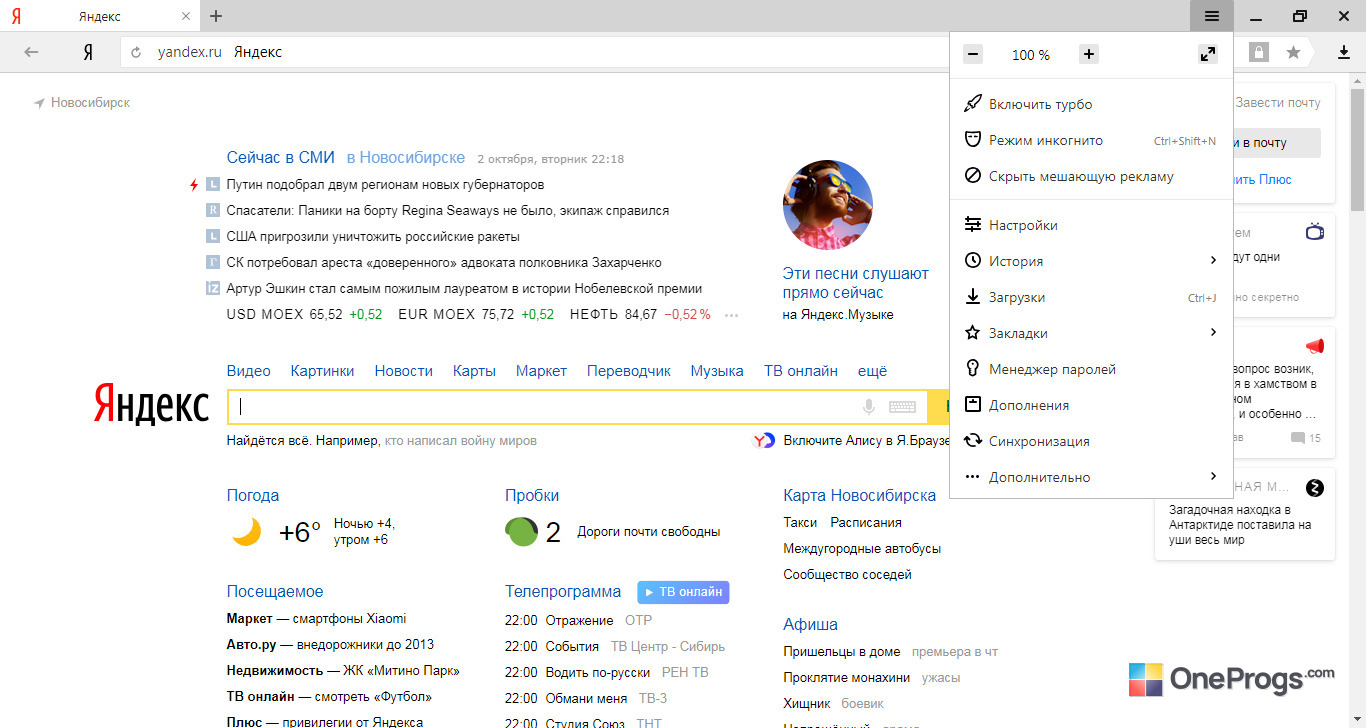This screenshot has width=1366, height=728.
Task: Open the Музыка service link
Action: click(x=717, y=371)
